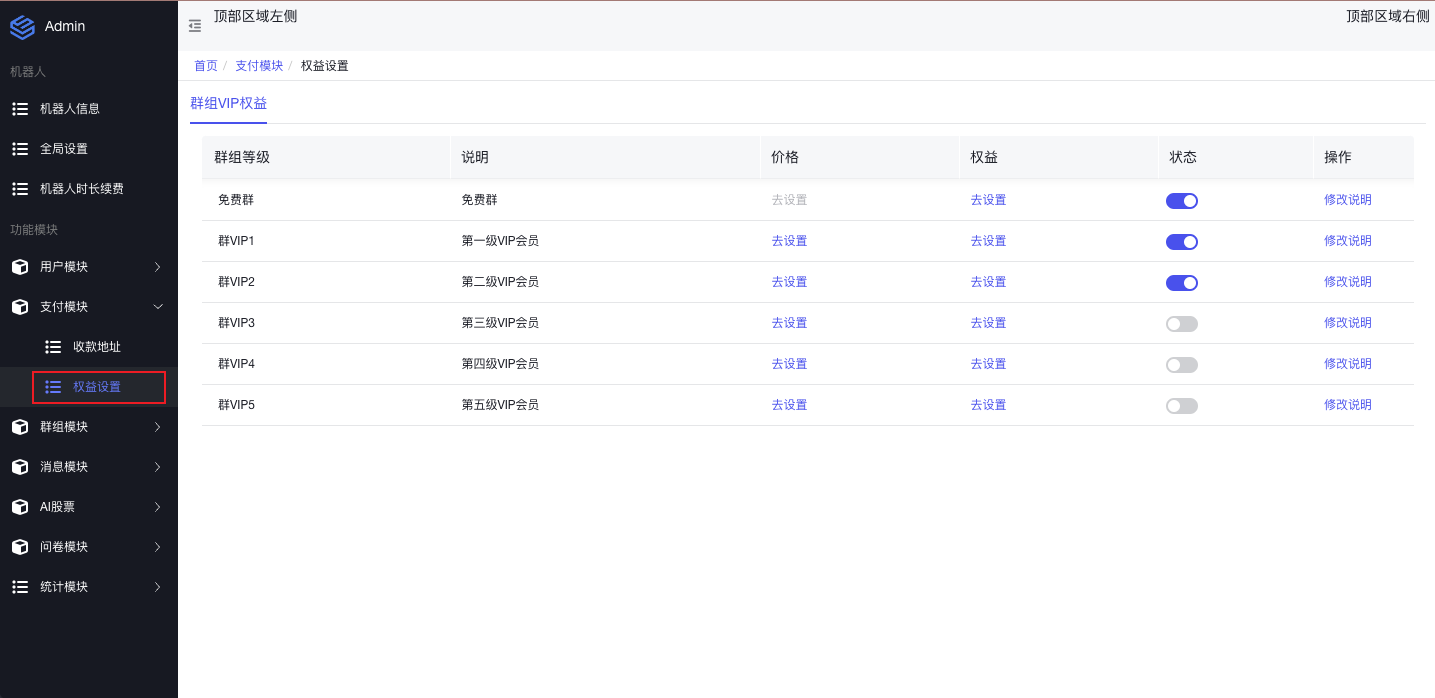Expand the 群组模块 submenu arrow

click(x=157, y=427)
